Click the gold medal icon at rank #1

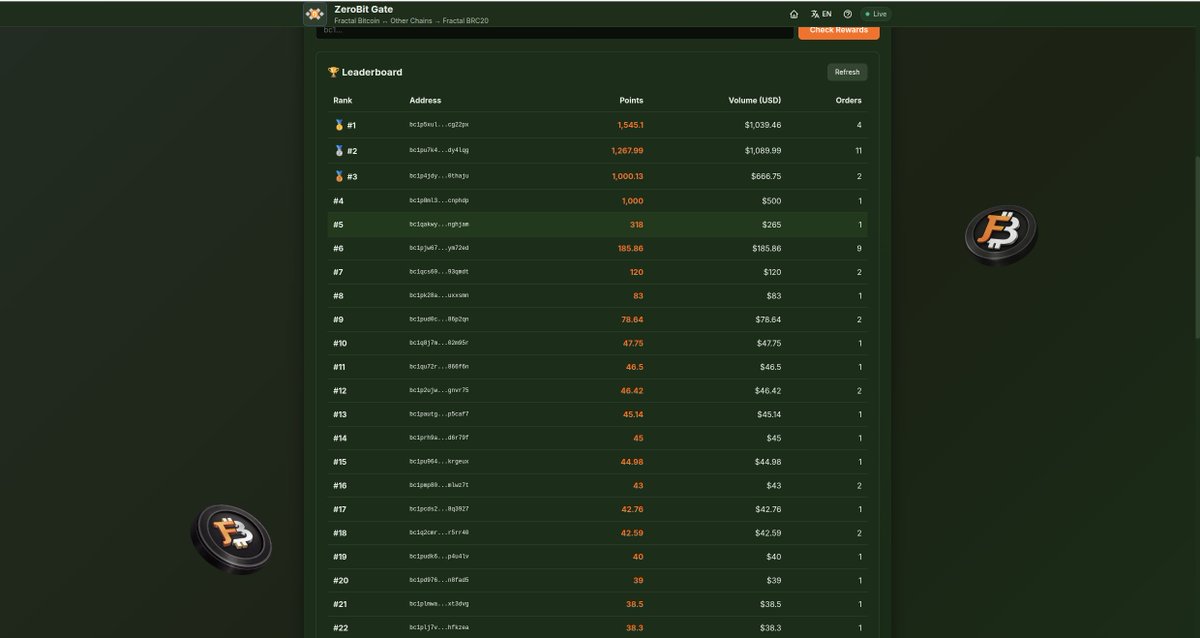click(339, 125)
